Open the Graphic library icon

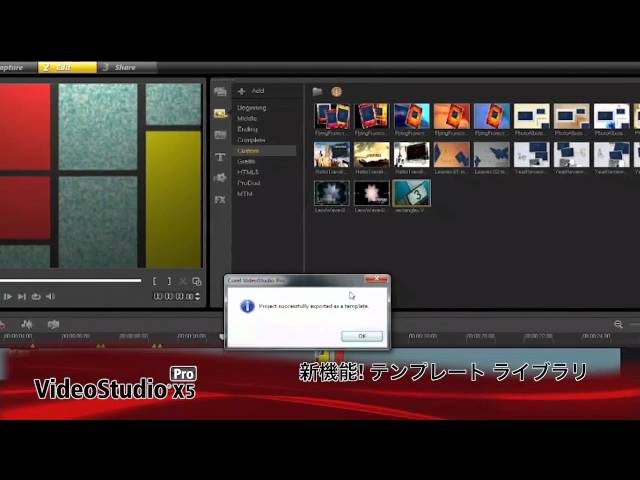220,178
